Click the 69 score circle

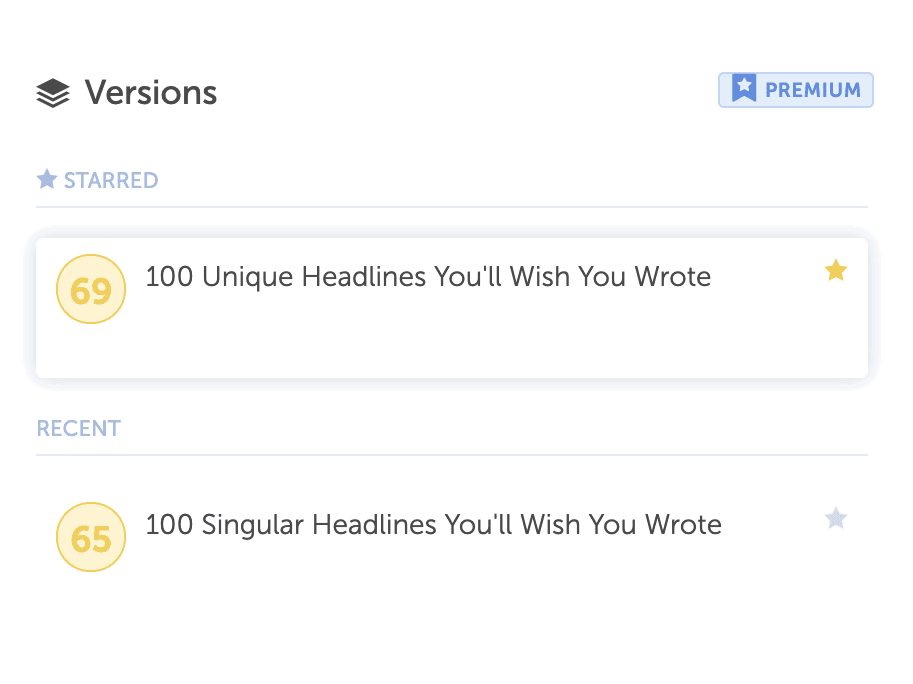click(91, 289)
